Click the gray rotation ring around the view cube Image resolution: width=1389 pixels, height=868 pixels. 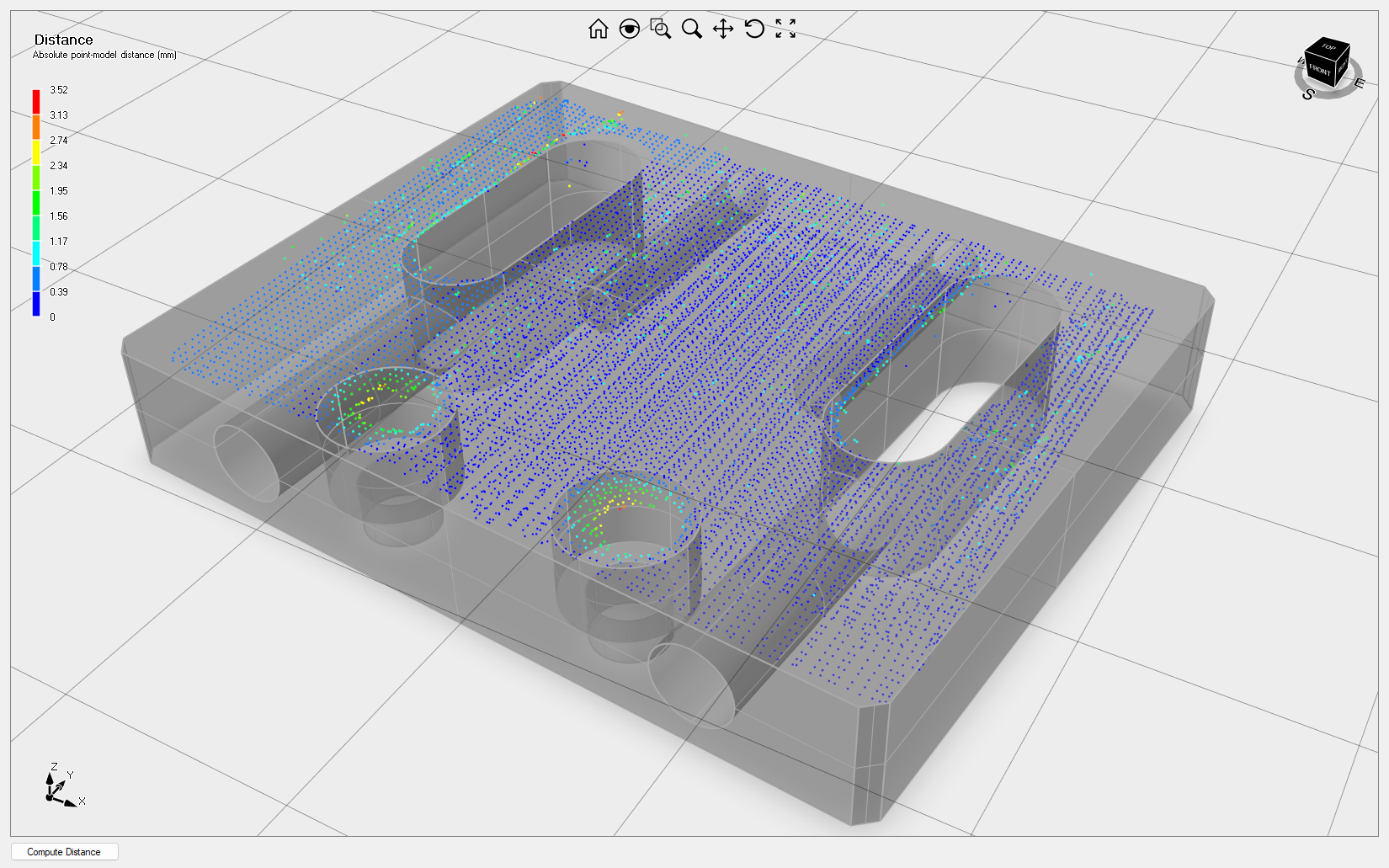[1356, 66]
